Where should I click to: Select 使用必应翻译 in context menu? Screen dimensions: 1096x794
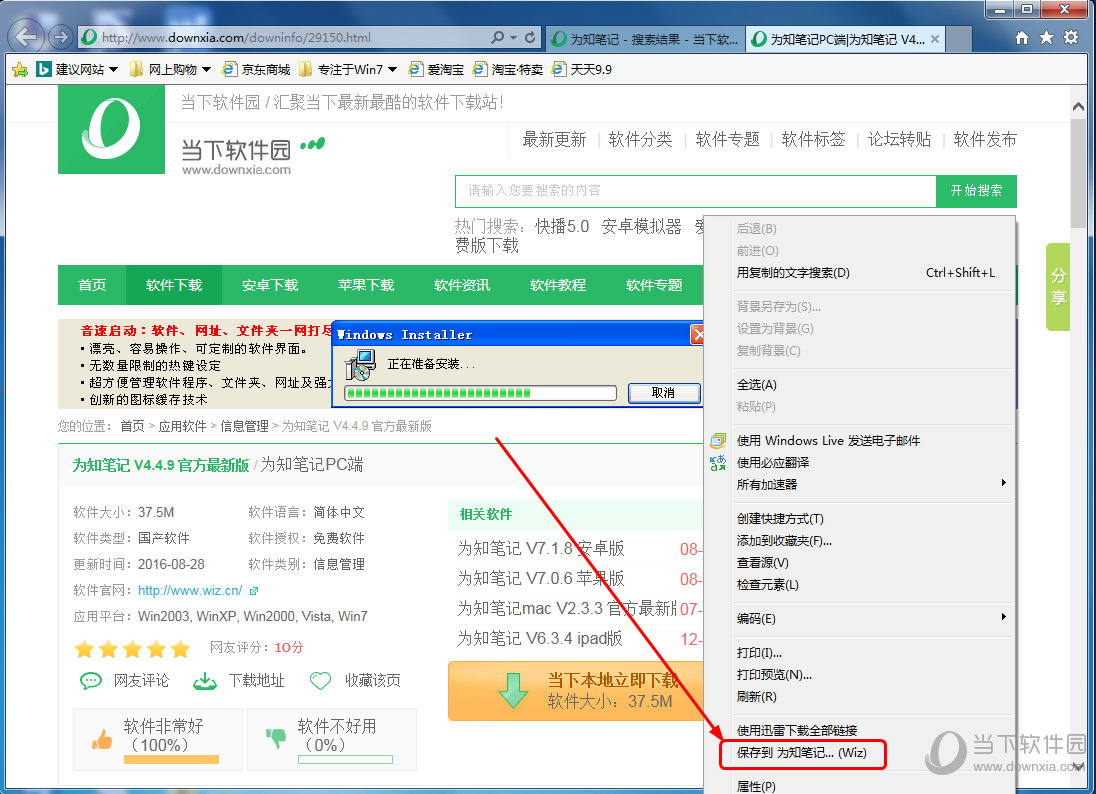click(872, 463)
